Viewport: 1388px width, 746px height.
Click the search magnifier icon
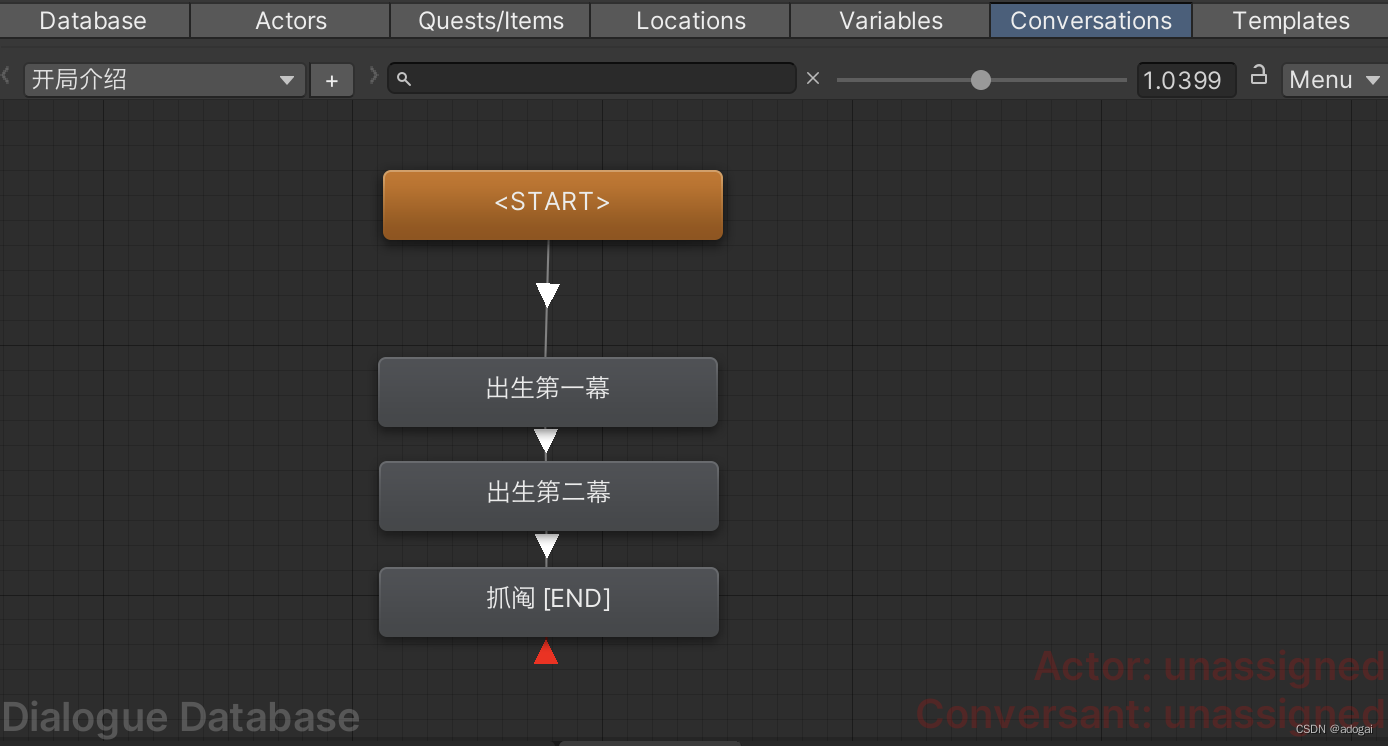point(404,78)
